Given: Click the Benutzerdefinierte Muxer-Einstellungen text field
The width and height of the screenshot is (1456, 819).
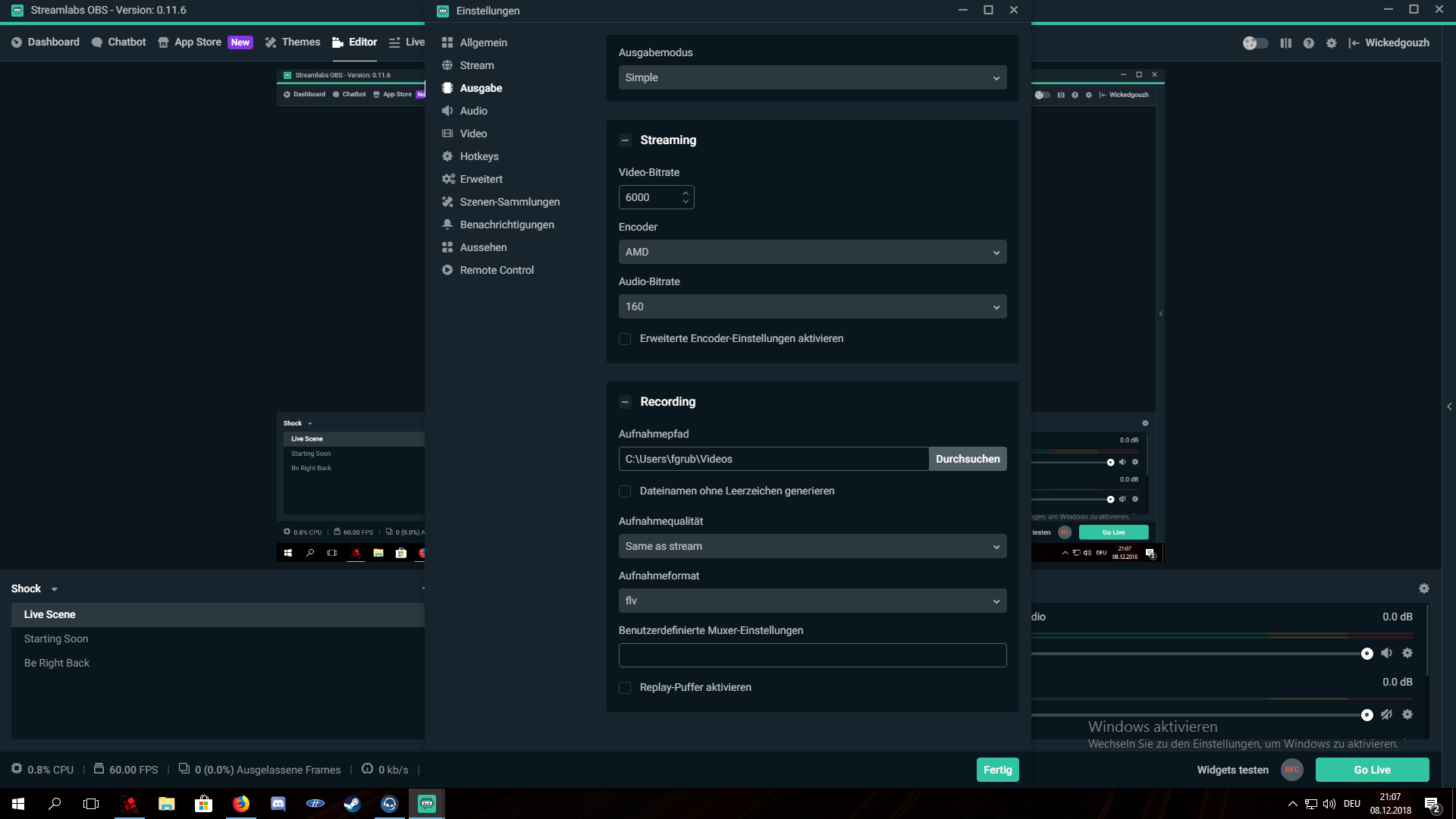Looking at the screenshot, I should [812, 655].
